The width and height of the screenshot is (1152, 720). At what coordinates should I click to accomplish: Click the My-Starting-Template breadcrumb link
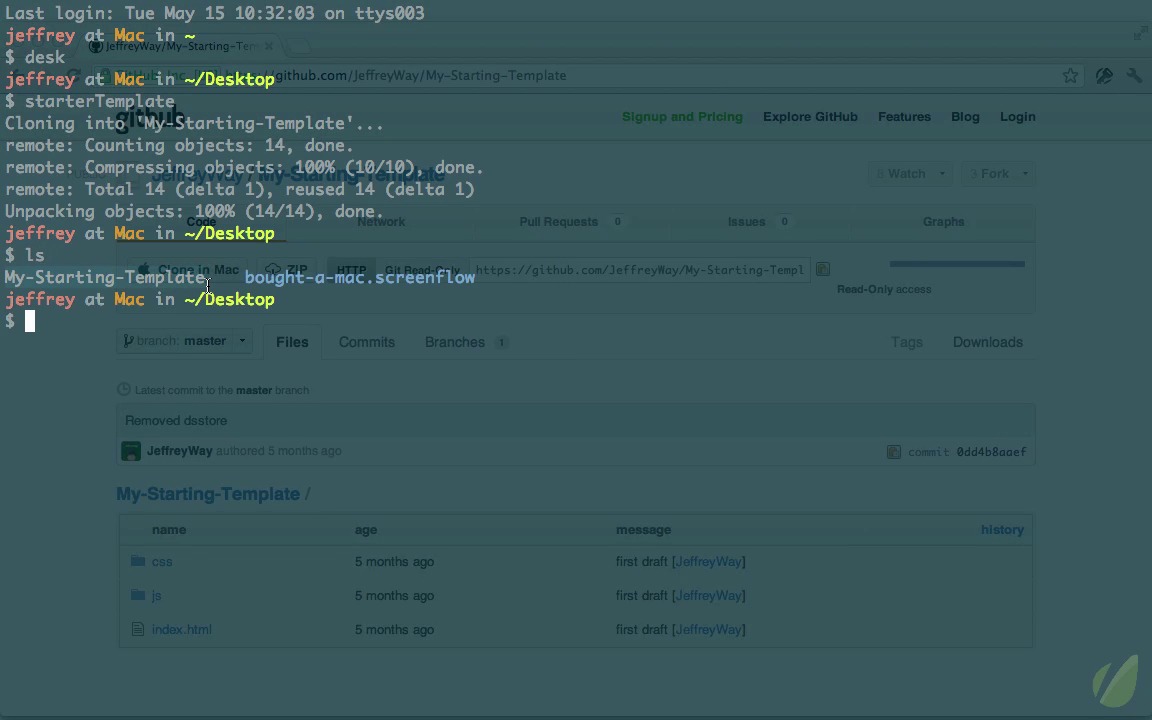pos(208,494)
